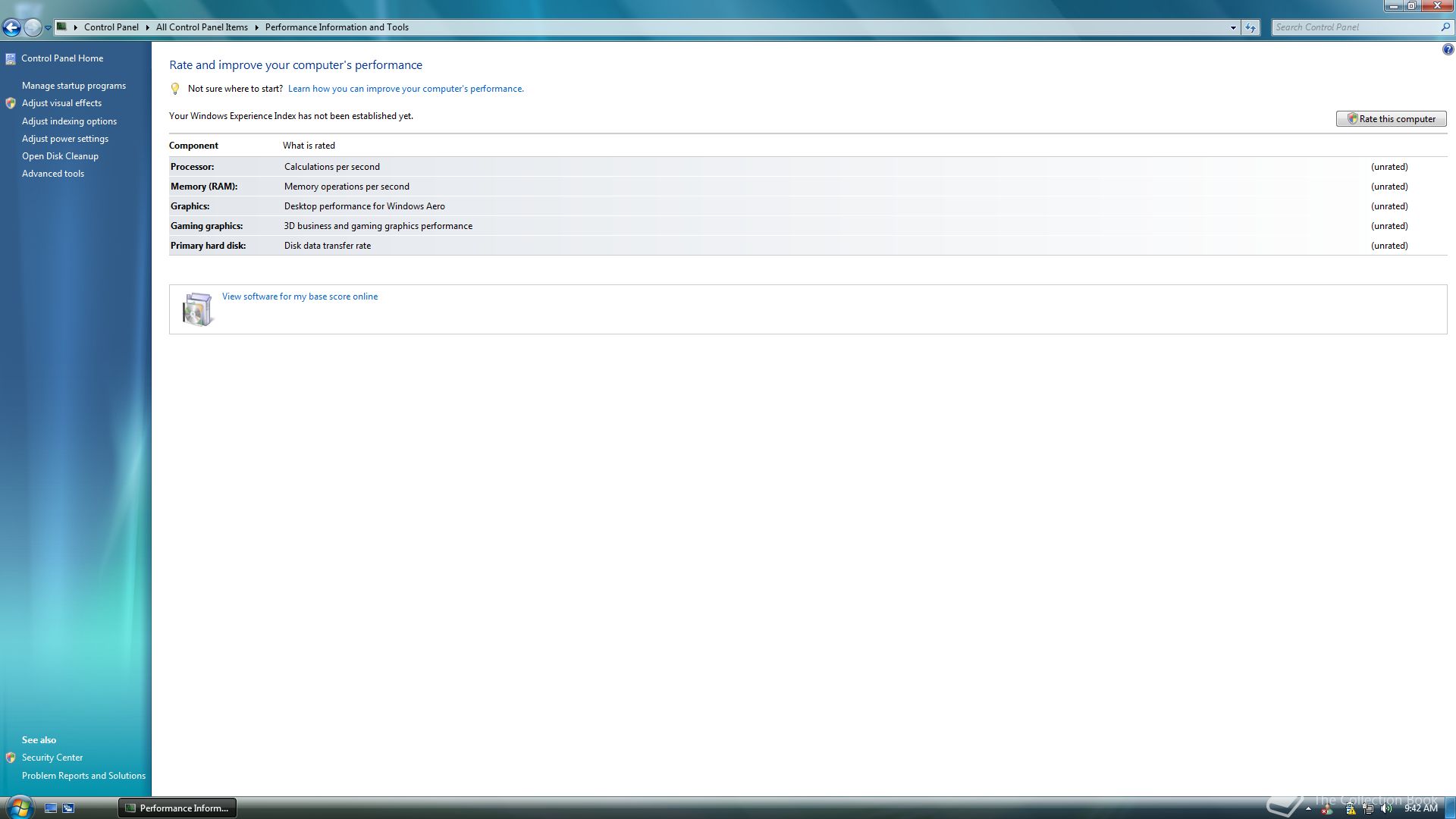Show hidden tray icons with the arrow

click(1308, 808)
